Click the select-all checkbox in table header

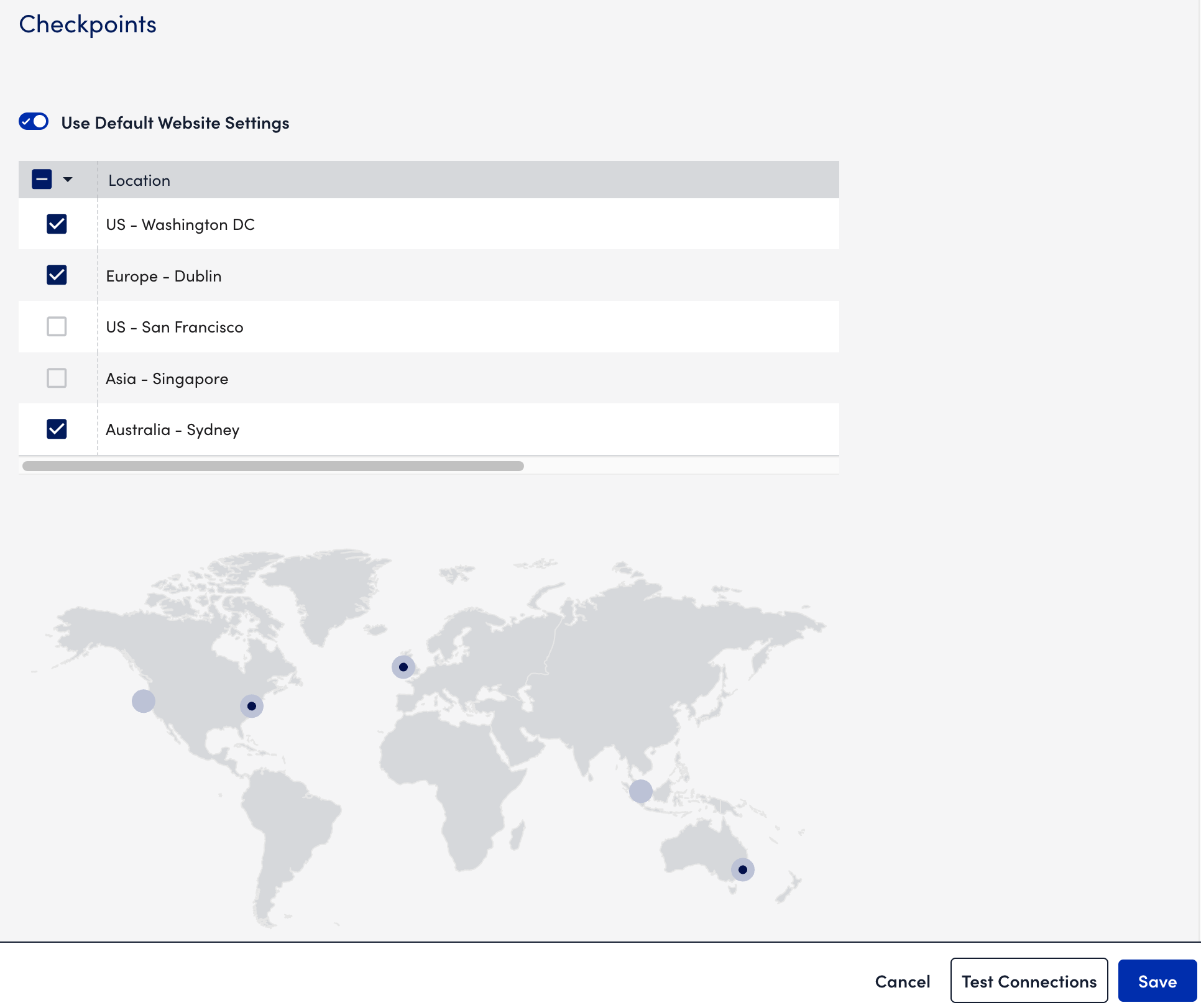tap(42, 180)
